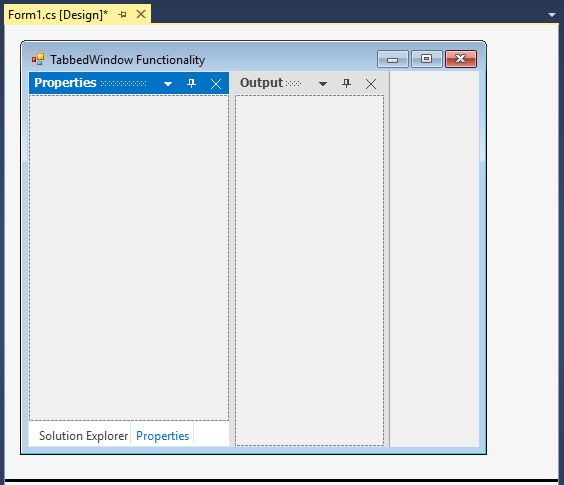The image size is (564, 485).
Task: Click the Properties panel title bar
Action: click(129, 83)
